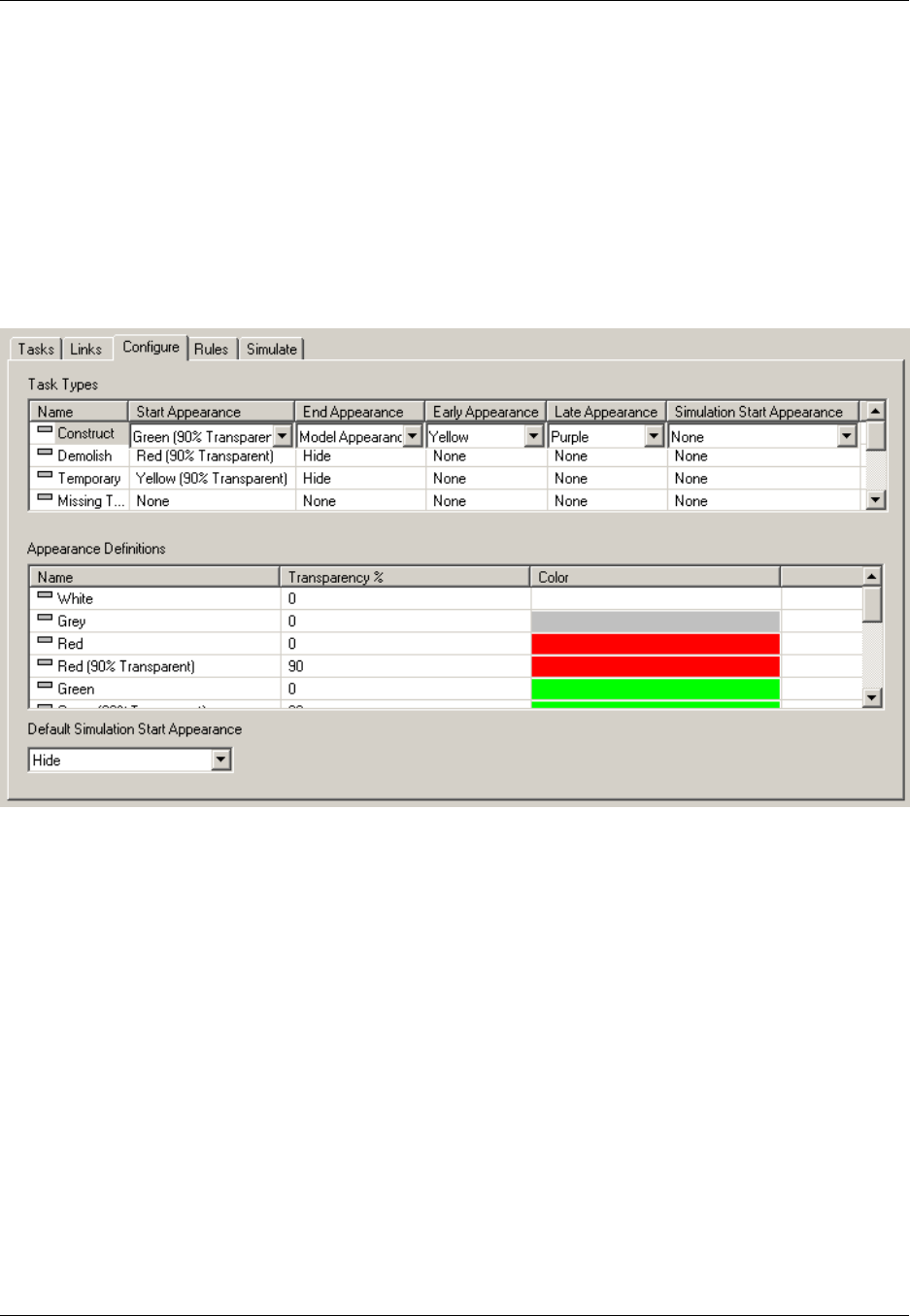Click Simulation Start Appearance column header
This screenshot has width=910, height=1316.
tap(762, 412)
